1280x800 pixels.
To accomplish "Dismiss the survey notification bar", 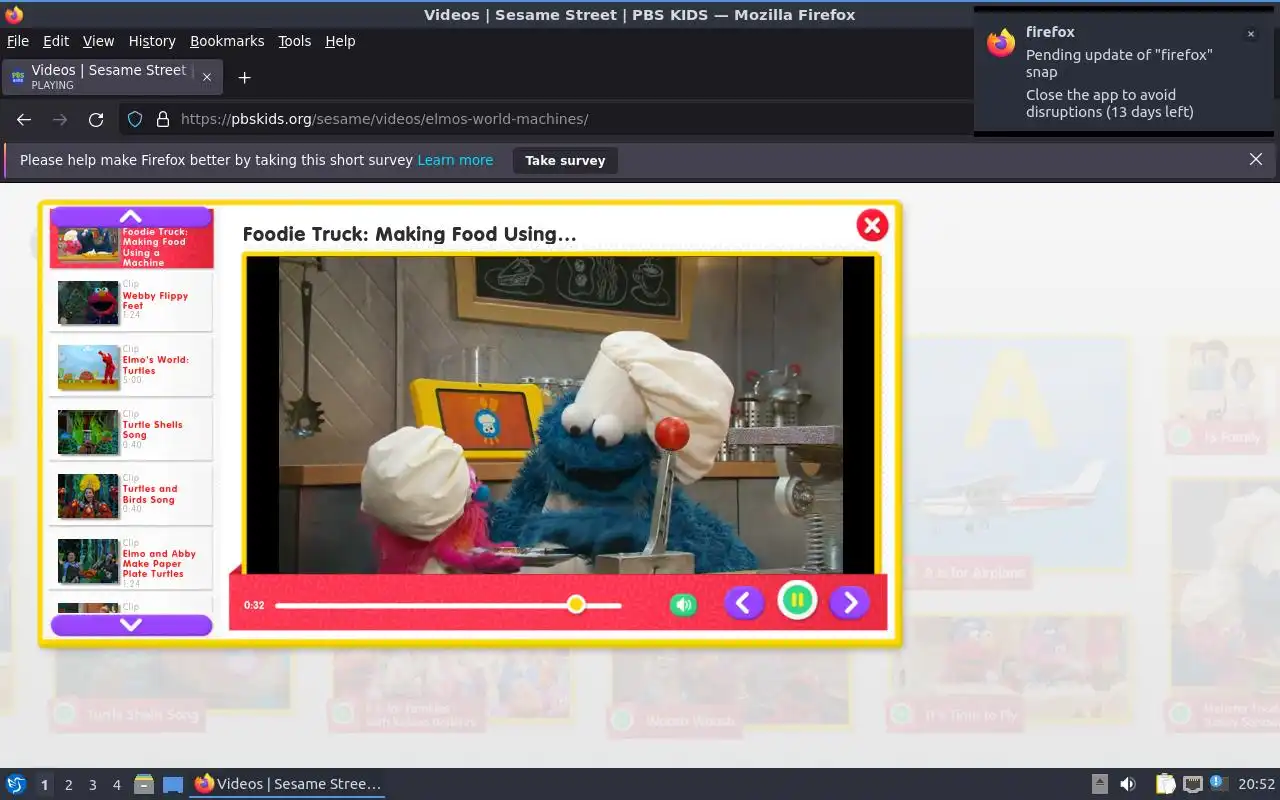I will point(1256,159).
